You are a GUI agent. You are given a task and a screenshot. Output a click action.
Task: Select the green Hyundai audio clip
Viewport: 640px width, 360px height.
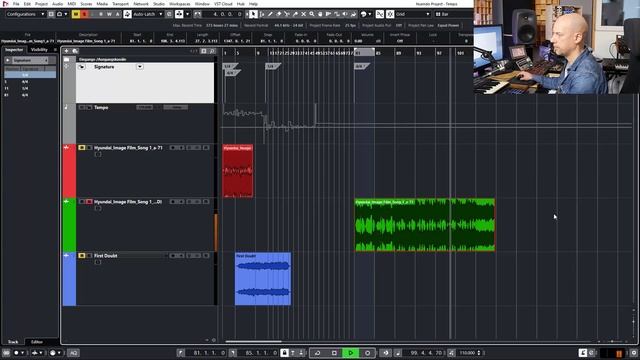[424, 225]
